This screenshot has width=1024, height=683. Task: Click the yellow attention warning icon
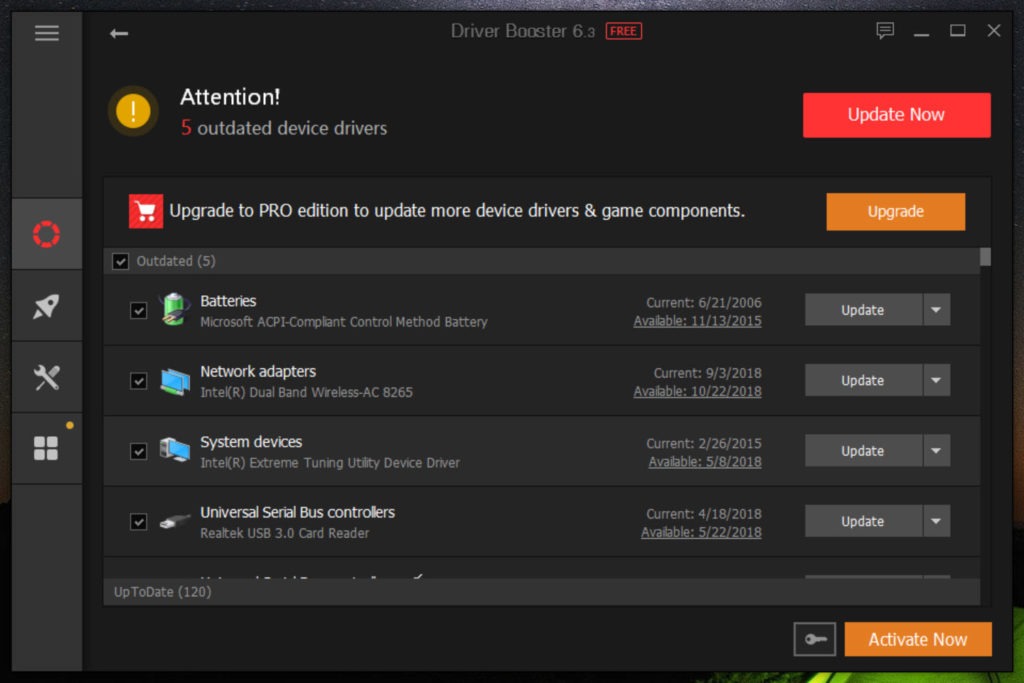(x=133, y=111)
